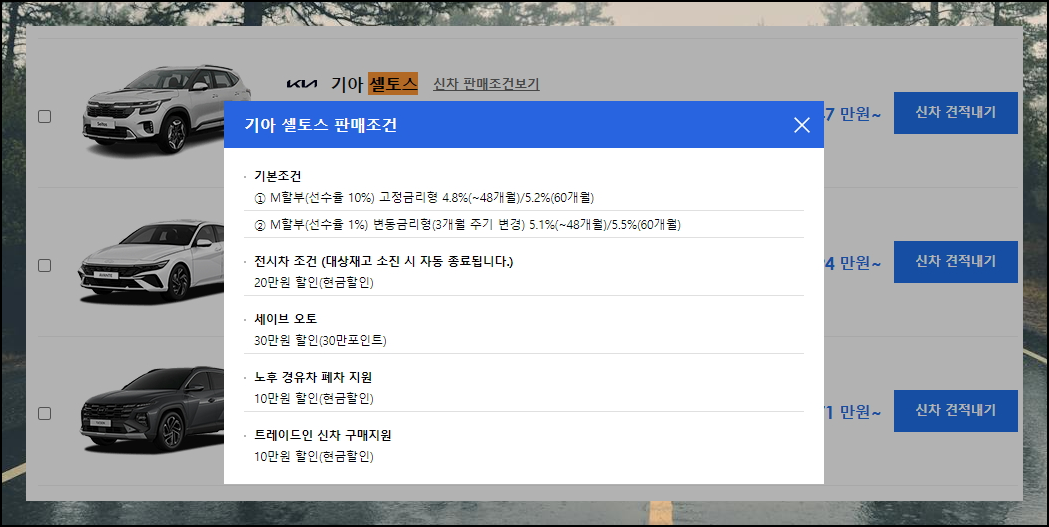Select 10만원 할인 under 트레이드인 신차 구매지원
Viewport: 1049px width, 527px height.
pyautogui.click(x=314, y=457)
